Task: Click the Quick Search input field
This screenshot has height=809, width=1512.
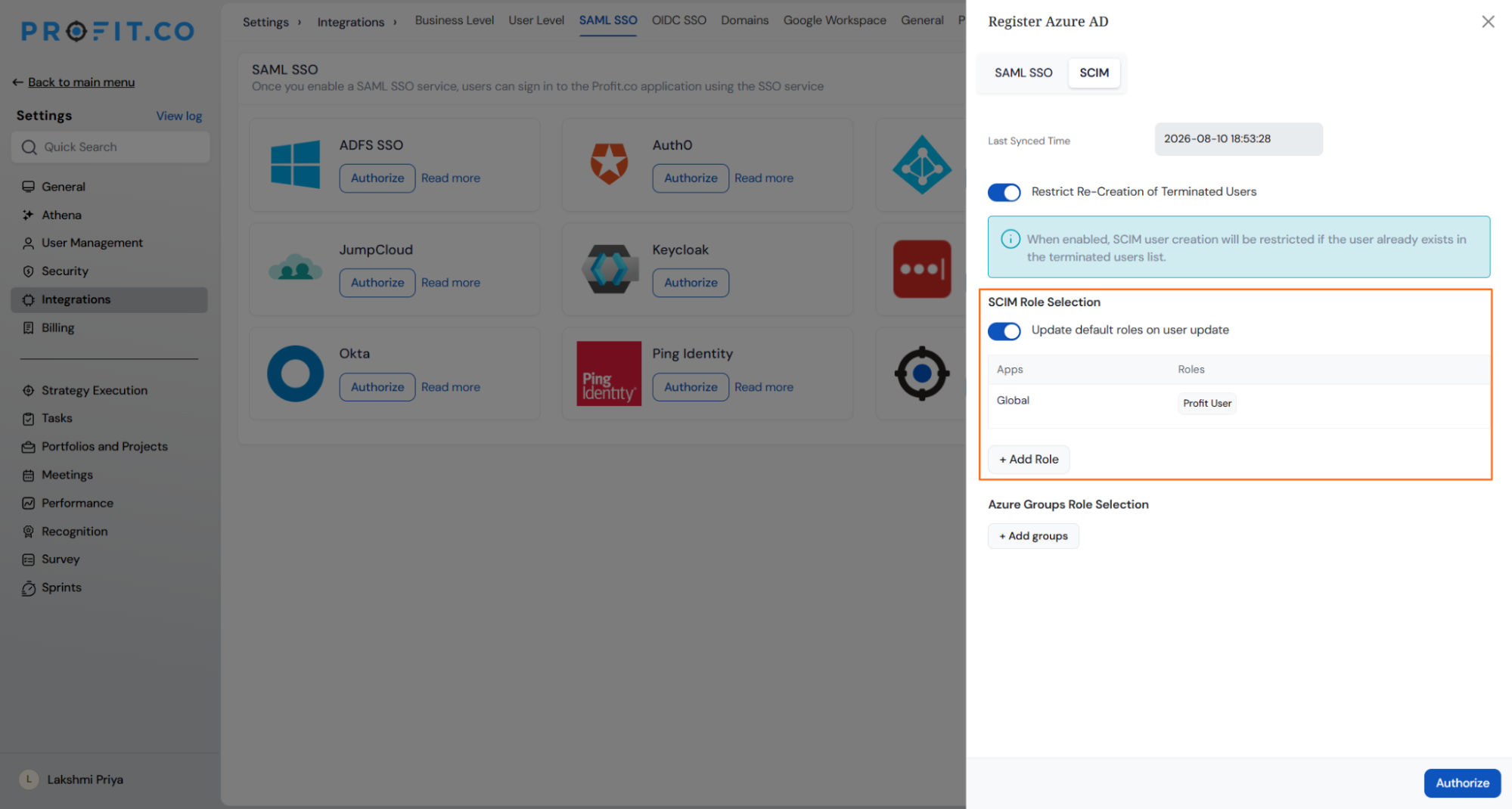Action: [x=110, y=147]
